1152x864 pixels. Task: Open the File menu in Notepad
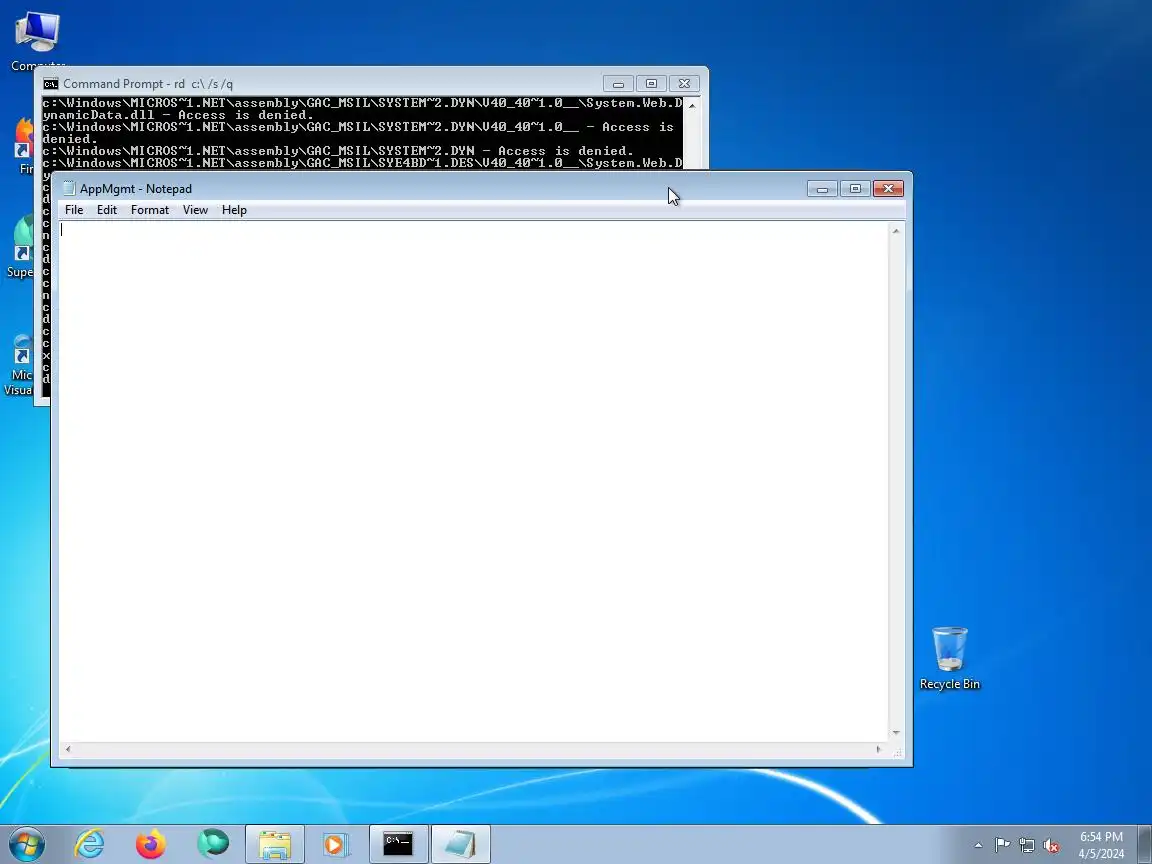click(x=74, y=210)
